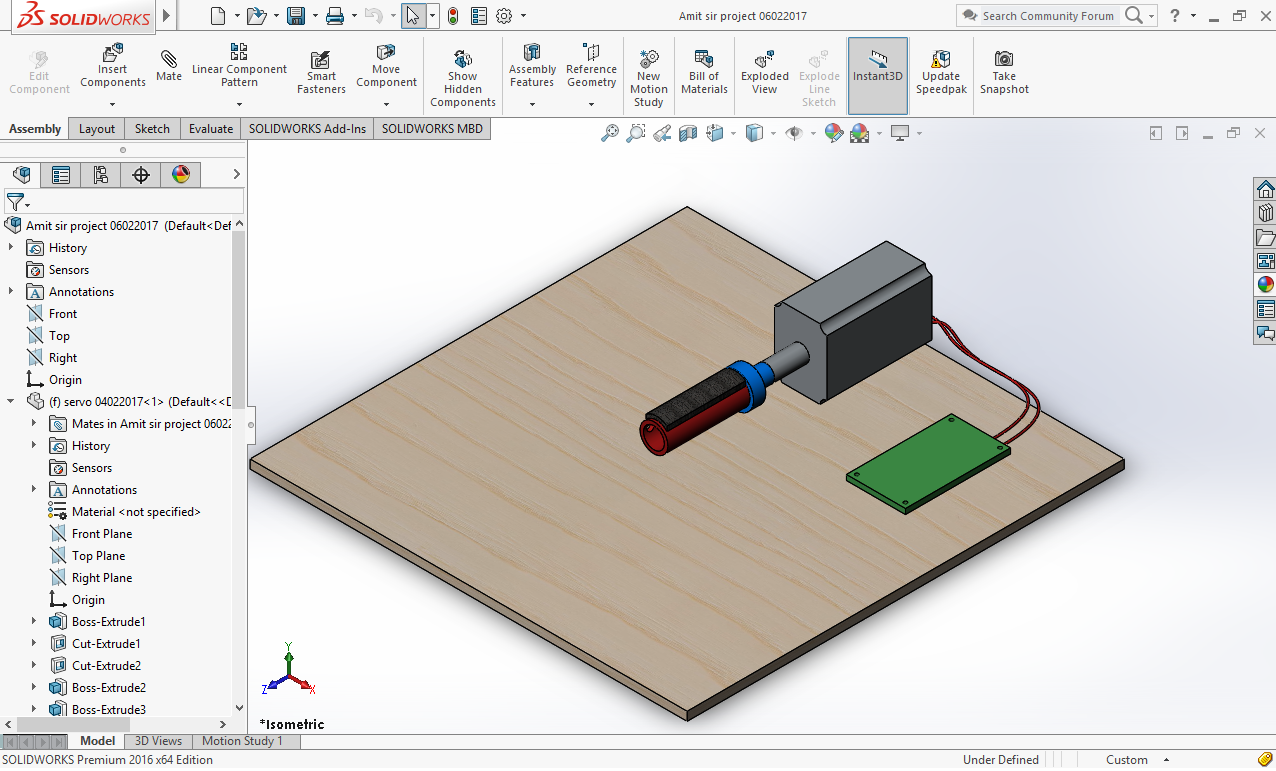Select the Sensors item under assembly

(x=69, y=269)
